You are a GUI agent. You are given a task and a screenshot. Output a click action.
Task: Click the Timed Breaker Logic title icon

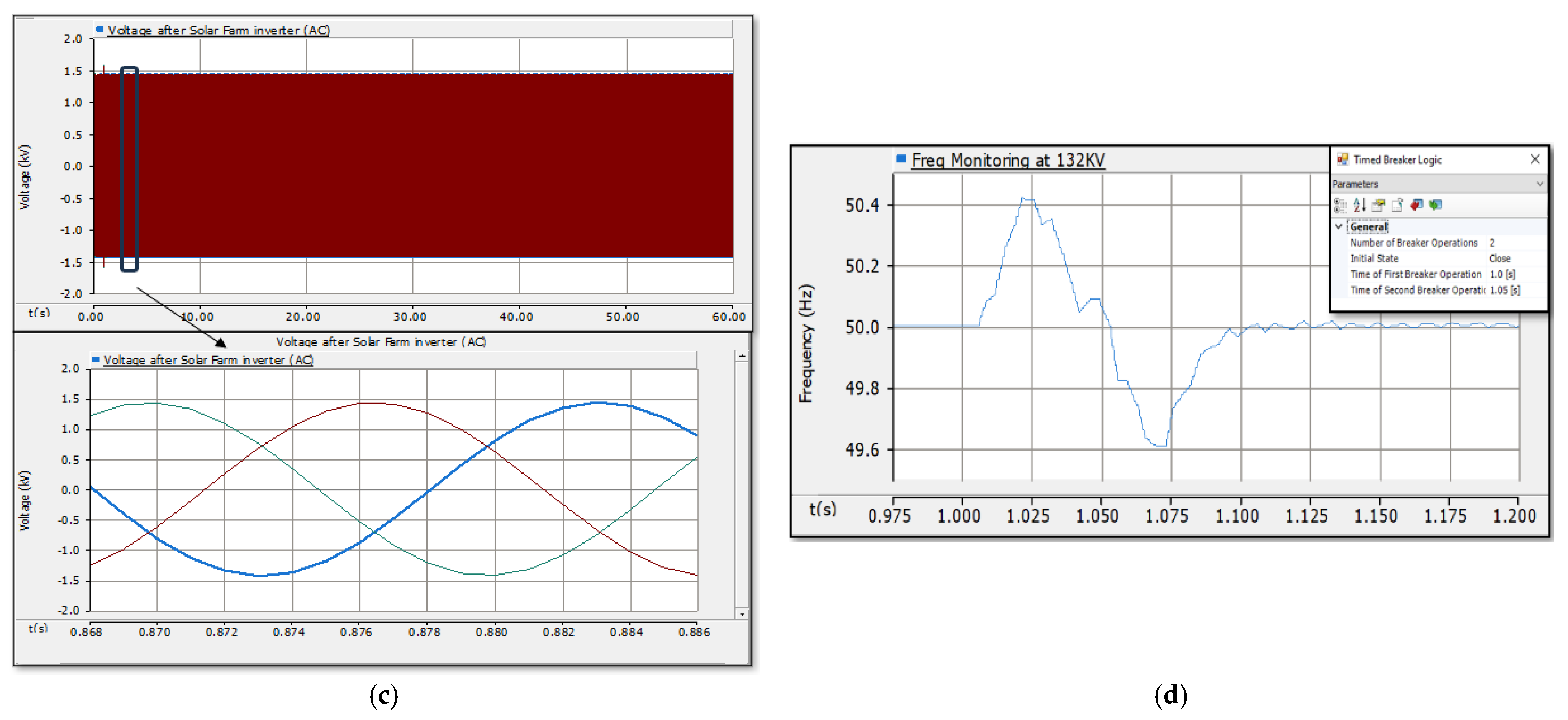[x=1342, y=159]
